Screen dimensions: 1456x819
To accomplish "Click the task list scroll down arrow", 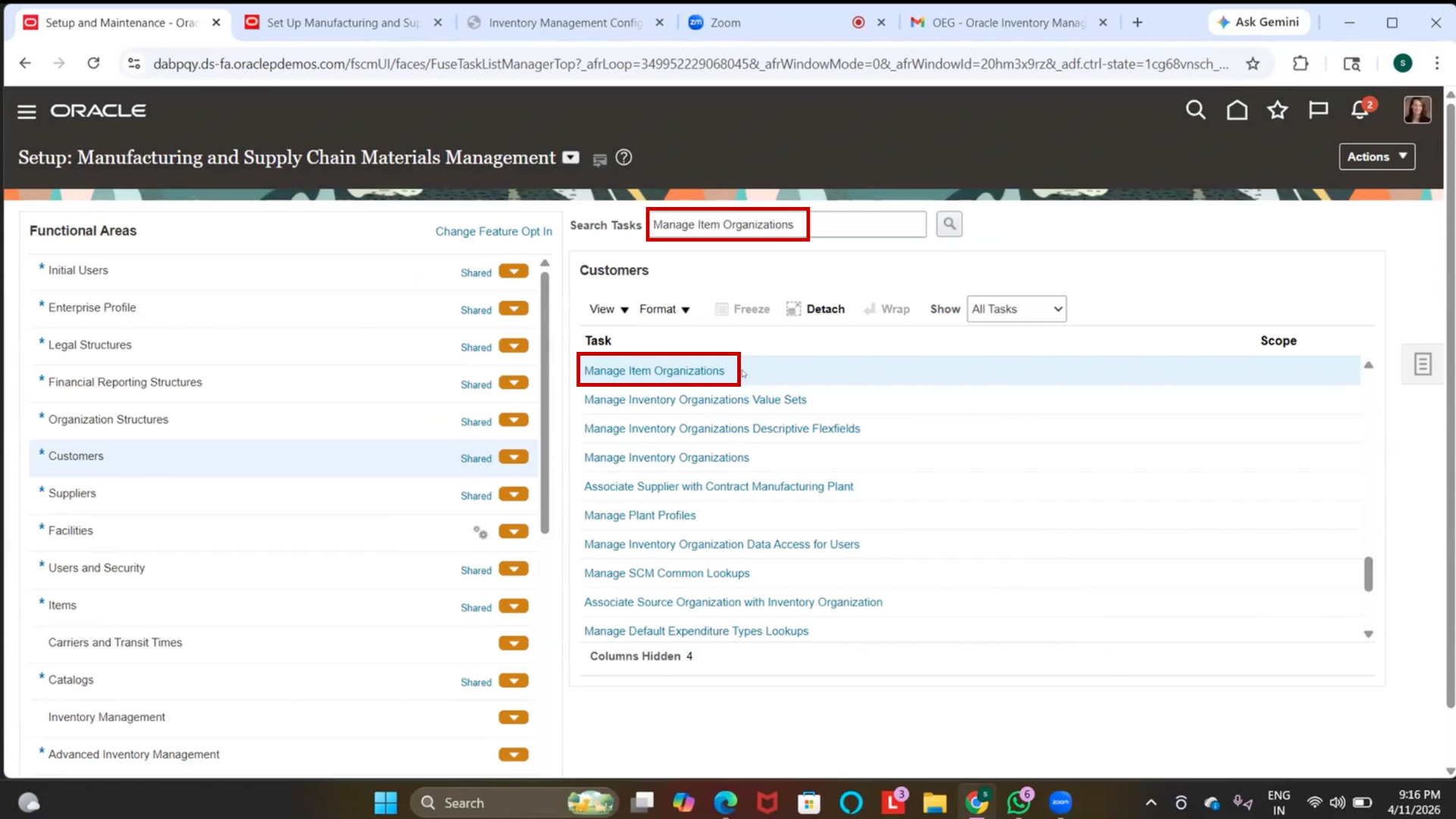I will pyautogui.click(x=1368, y=634).
